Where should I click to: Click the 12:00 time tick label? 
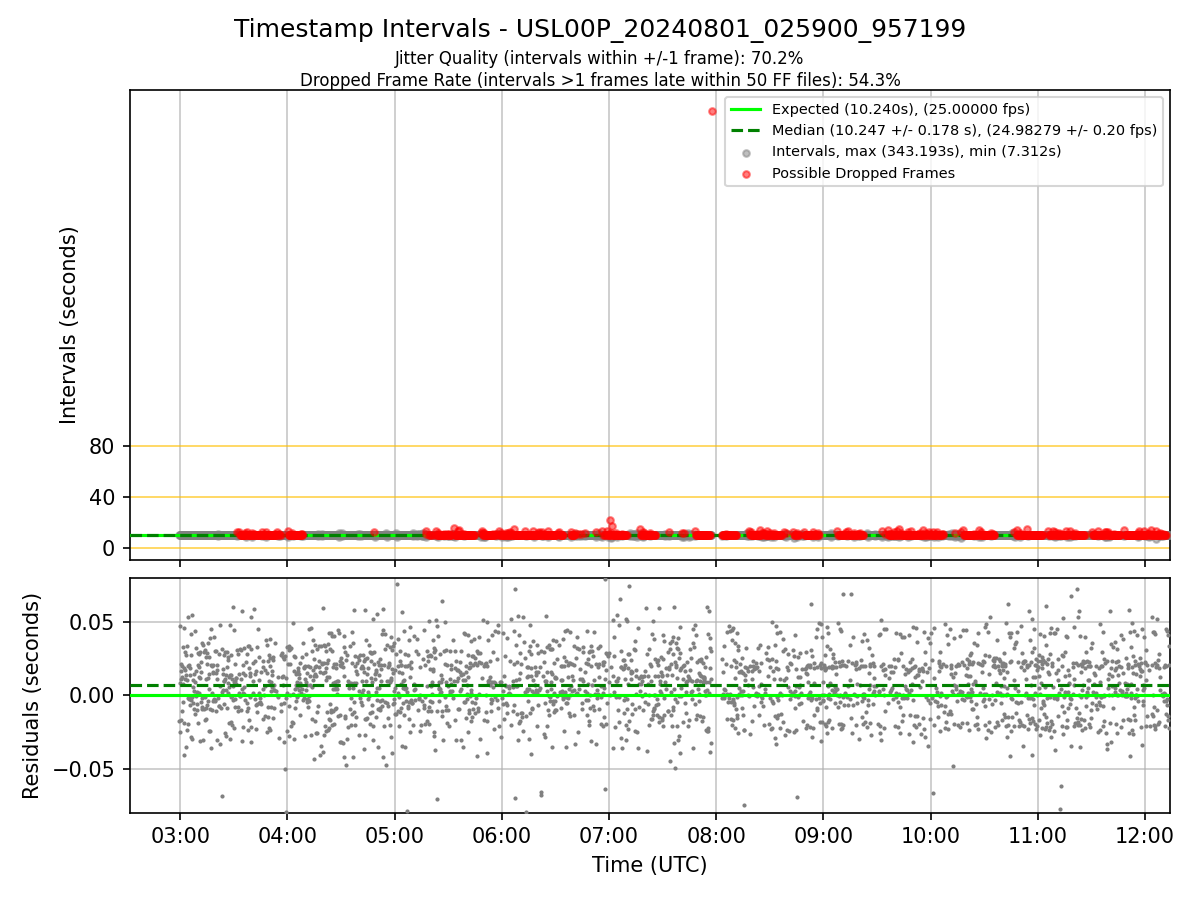click(x=1145, y=835)
